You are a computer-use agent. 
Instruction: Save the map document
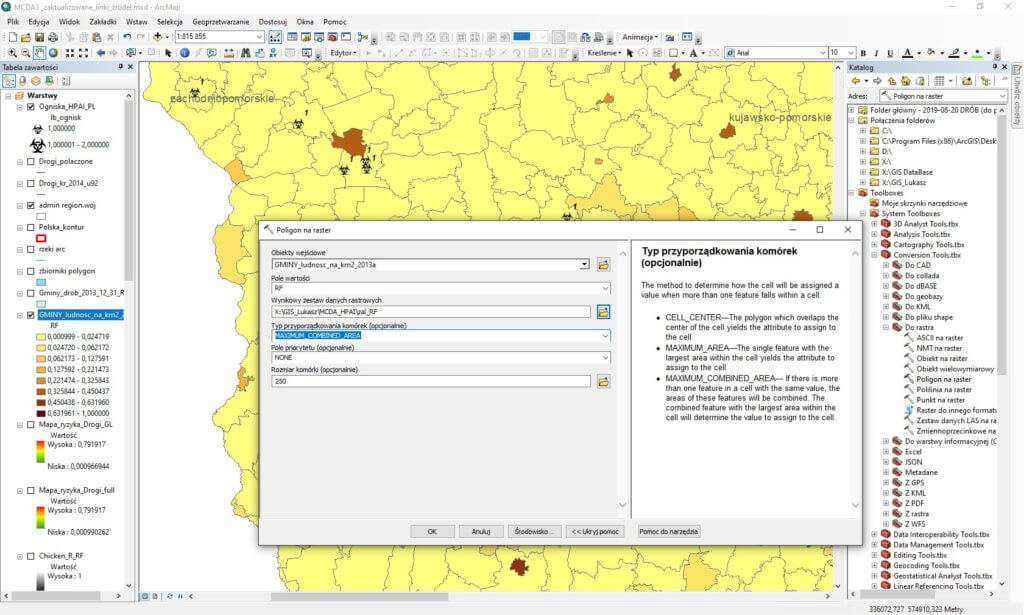click(x=39, y=37)
